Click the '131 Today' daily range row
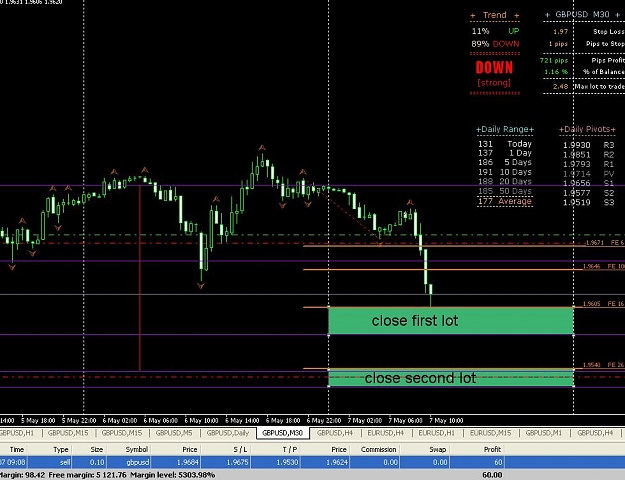The image size is (625, 480). pos(505,144)
